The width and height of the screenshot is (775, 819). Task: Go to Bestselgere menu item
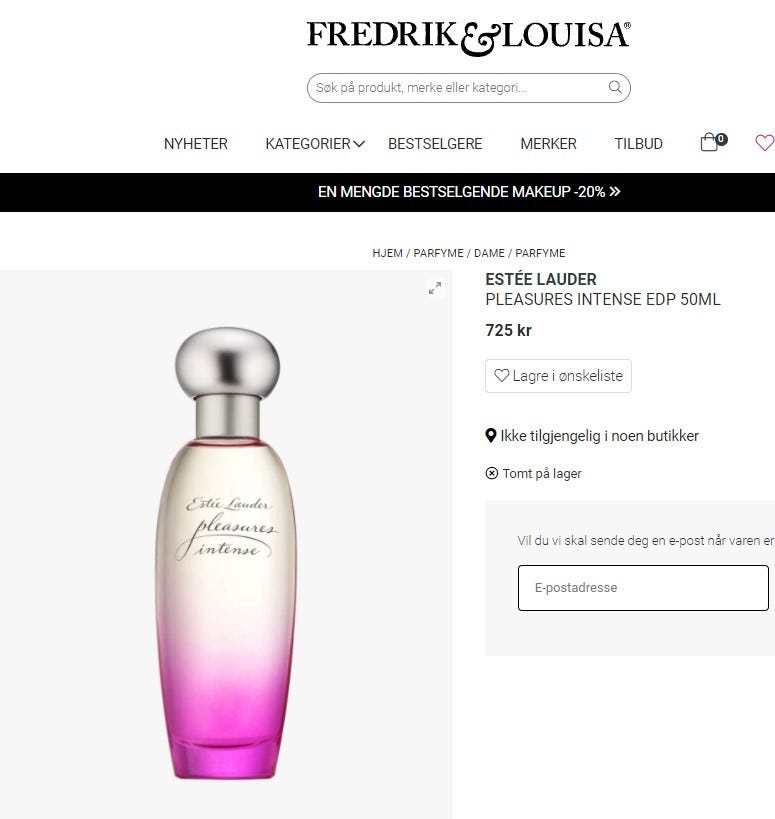435,144
